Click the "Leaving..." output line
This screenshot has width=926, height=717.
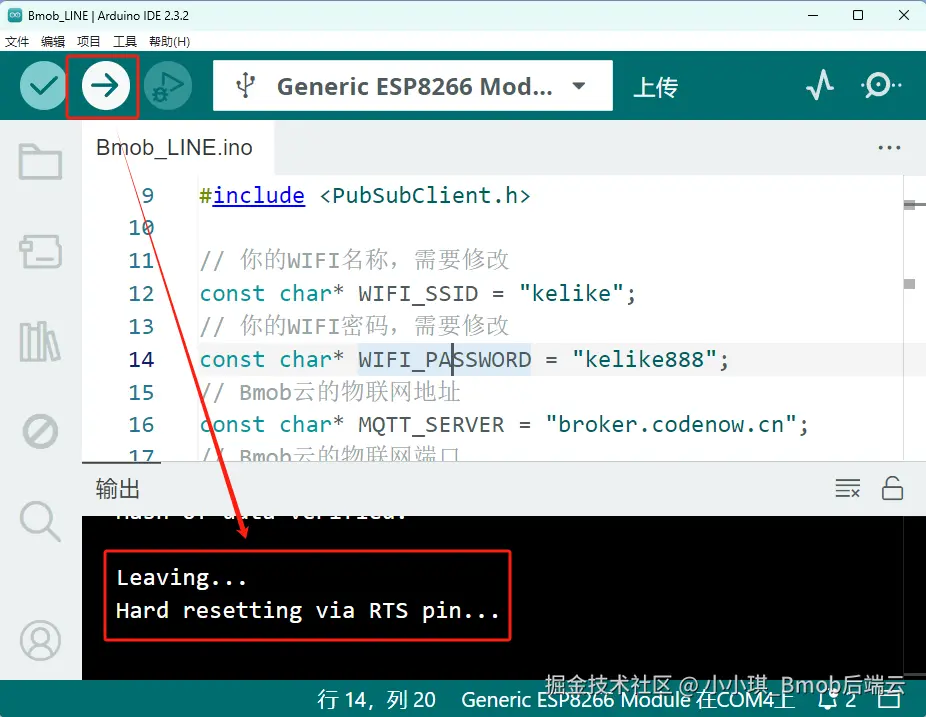[181, 578]
